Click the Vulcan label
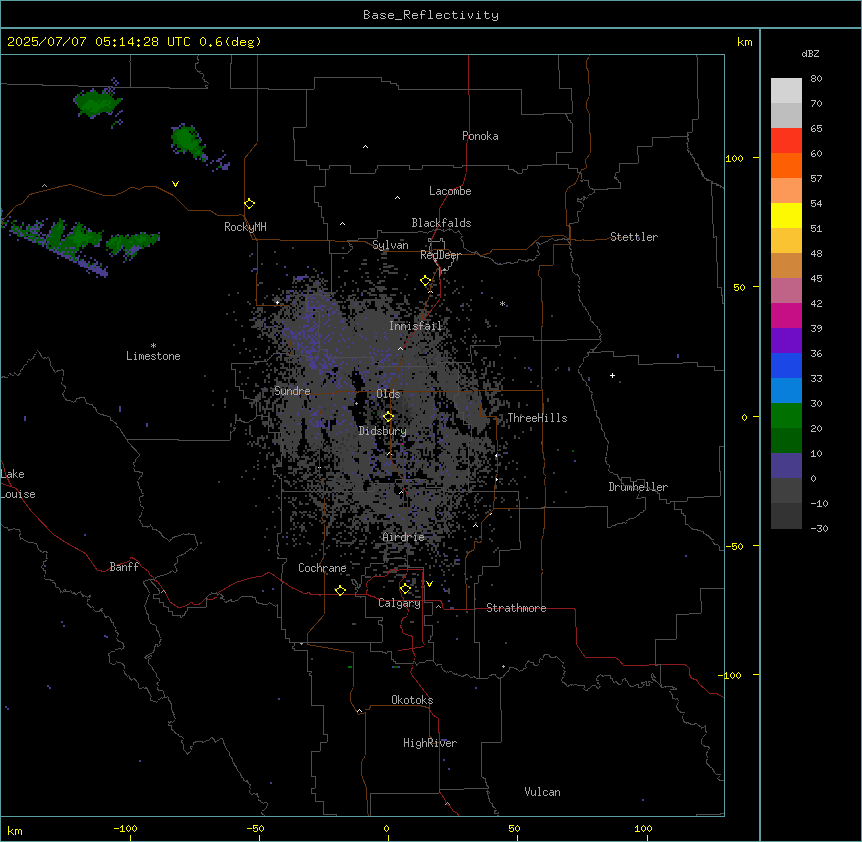 [542, 792]
